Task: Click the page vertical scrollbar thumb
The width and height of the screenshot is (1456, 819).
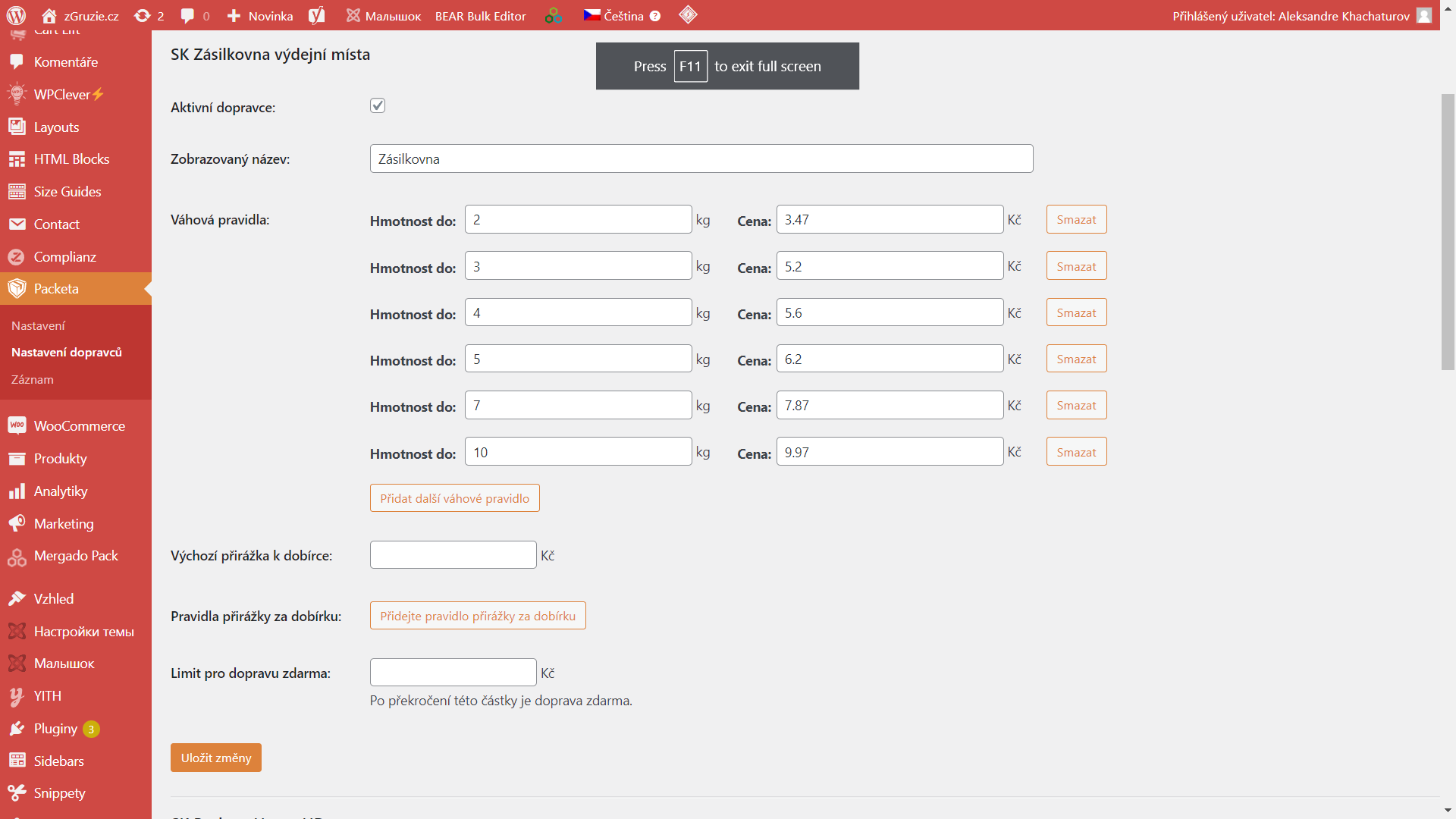Action: [x=1448, y=231]
